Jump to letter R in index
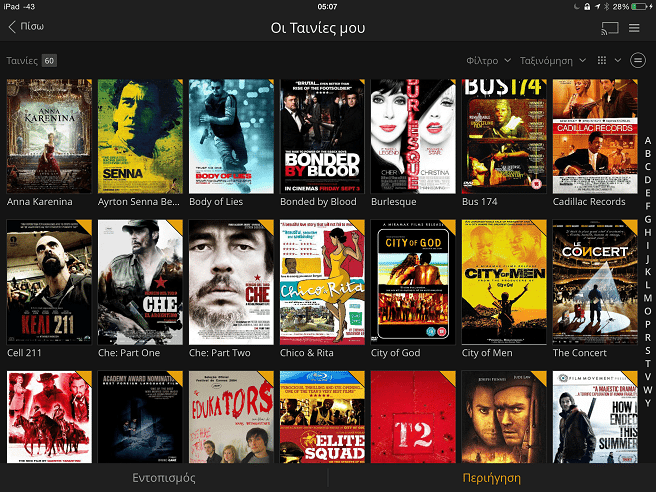This screenshot has height=492, width=656. click(x=648, y=337)
